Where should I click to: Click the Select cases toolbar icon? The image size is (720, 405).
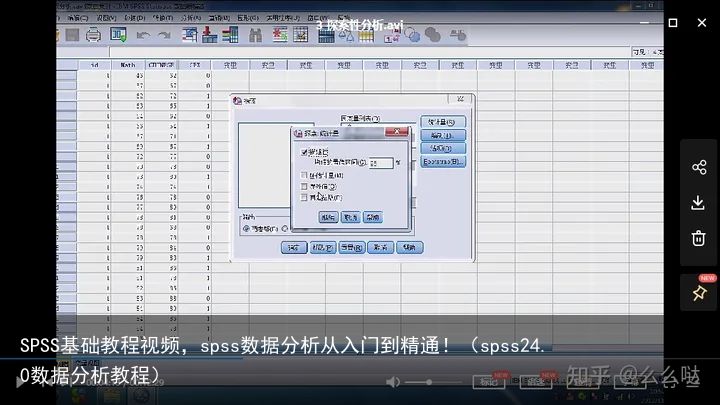366,36
